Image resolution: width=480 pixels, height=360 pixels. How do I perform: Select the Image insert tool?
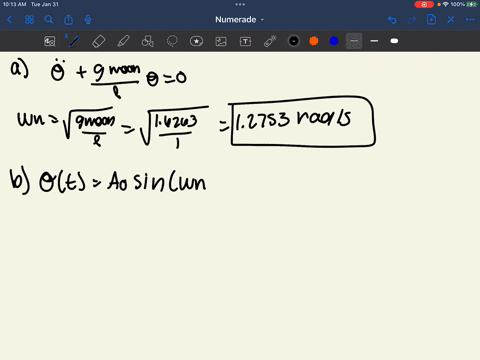coord(221,41)
